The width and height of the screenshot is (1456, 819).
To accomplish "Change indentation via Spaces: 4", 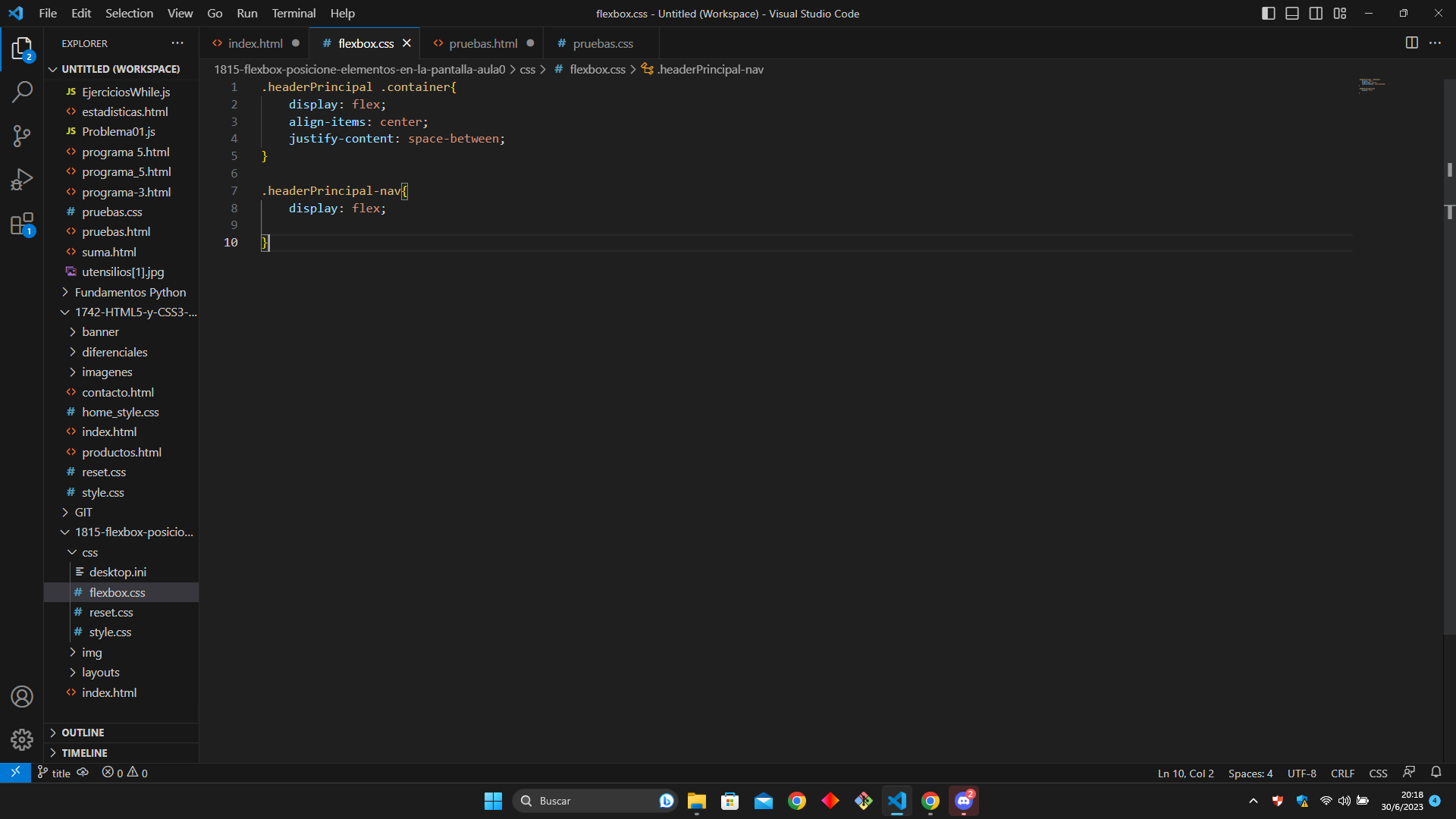I will click(1250, 773).
